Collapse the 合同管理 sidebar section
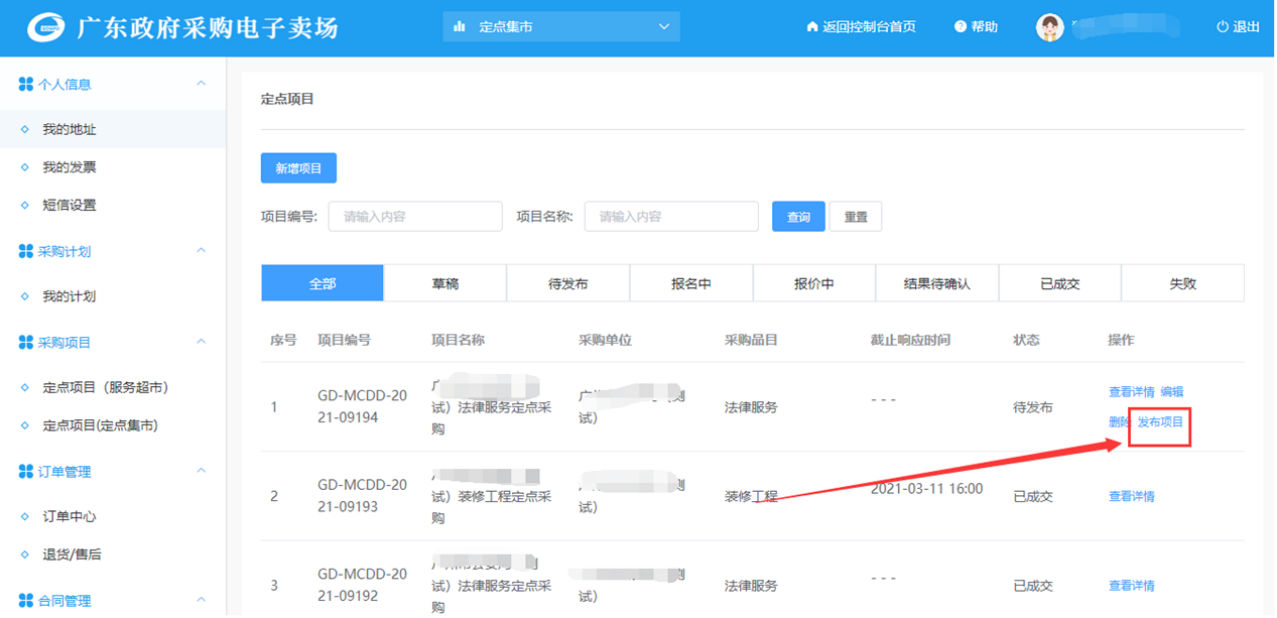1277x618 pixels. click(201, 600)
